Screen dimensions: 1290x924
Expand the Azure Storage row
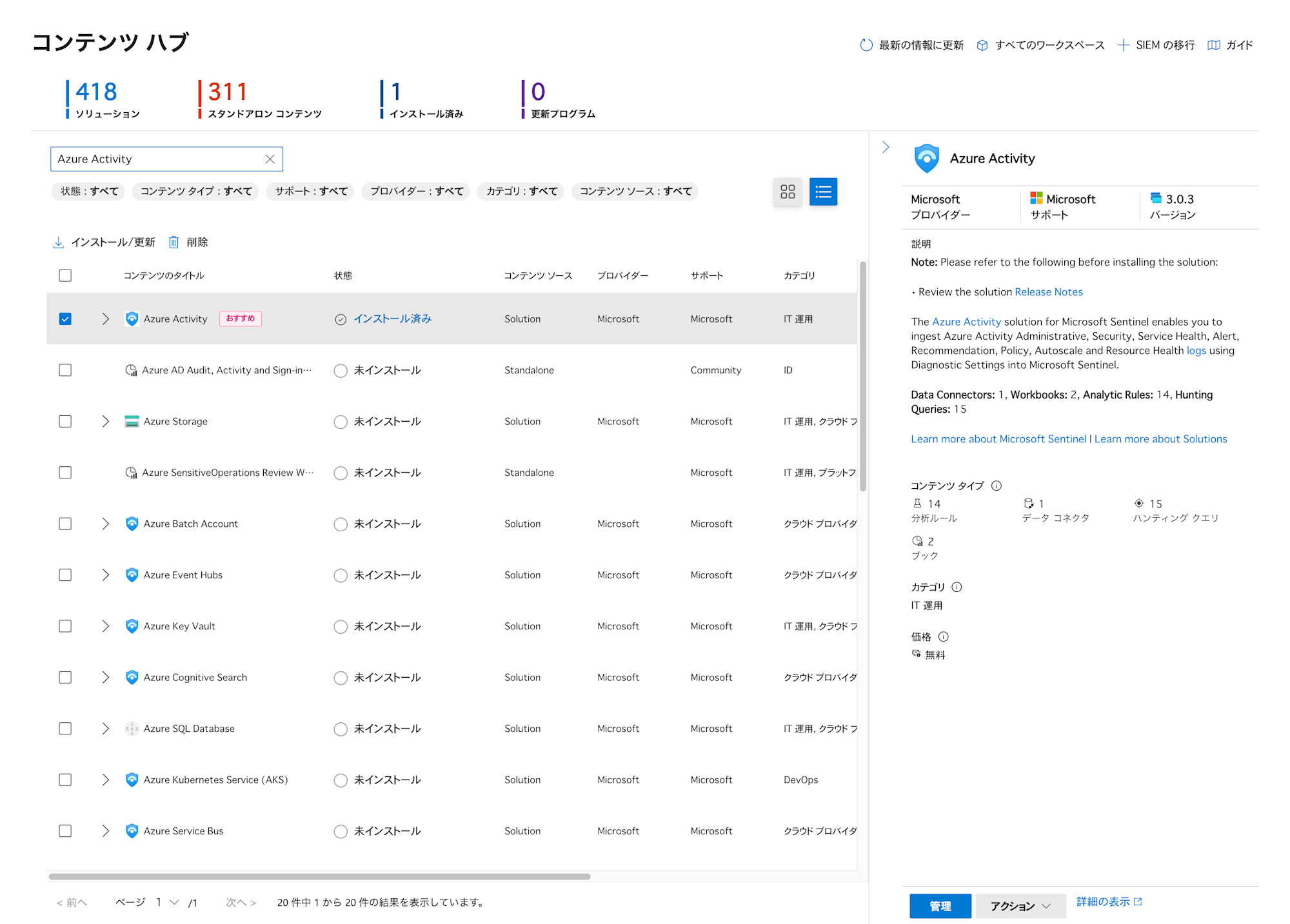click(x=106, y=421)
